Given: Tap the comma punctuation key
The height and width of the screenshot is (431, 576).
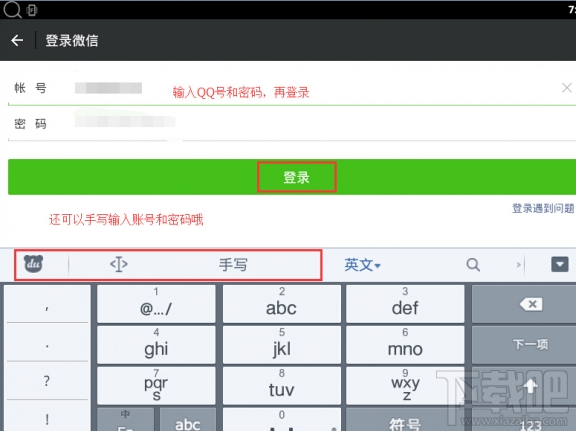Looking at the screenshot, I should point(47,304).
